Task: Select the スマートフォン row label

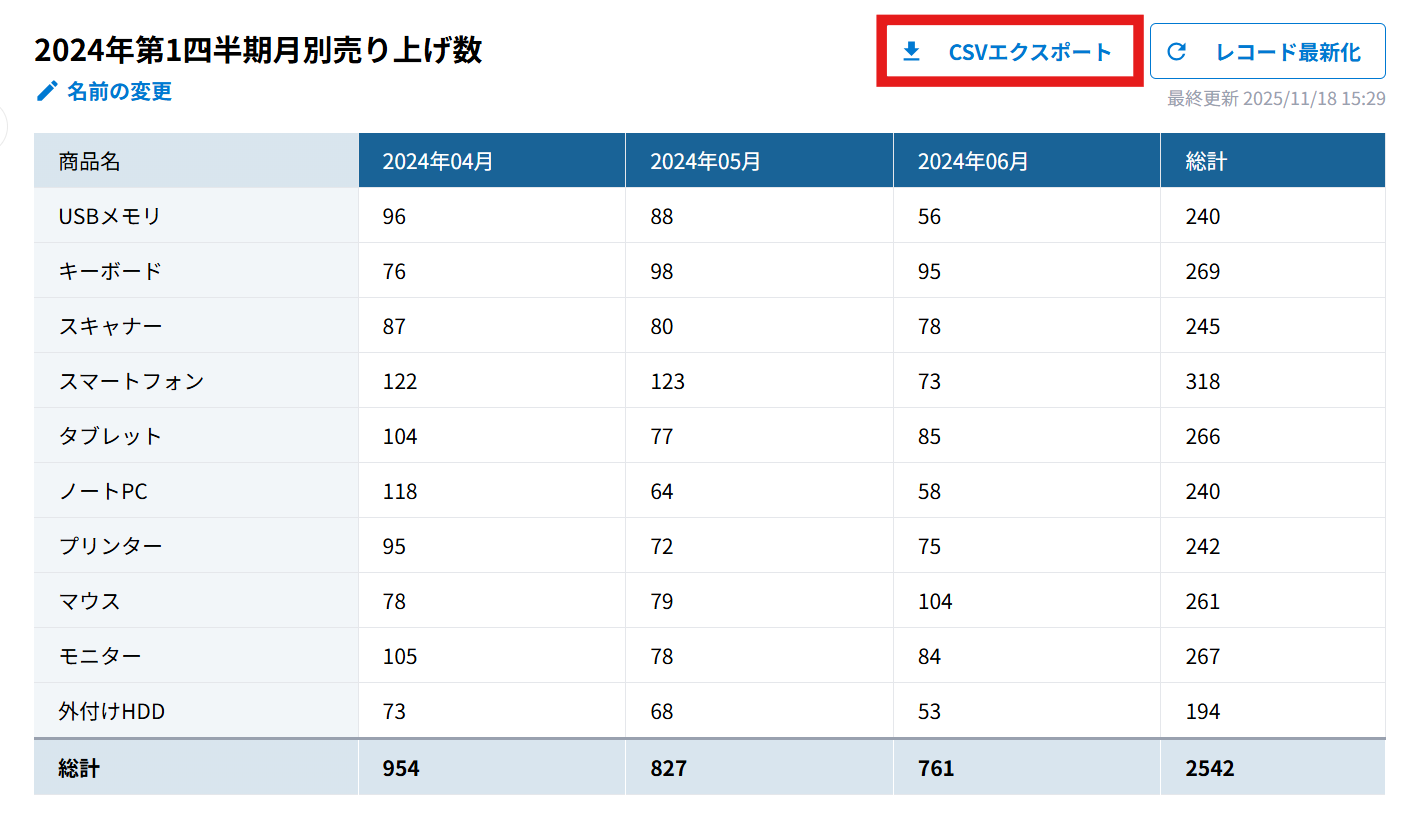Action: (131, 381)
